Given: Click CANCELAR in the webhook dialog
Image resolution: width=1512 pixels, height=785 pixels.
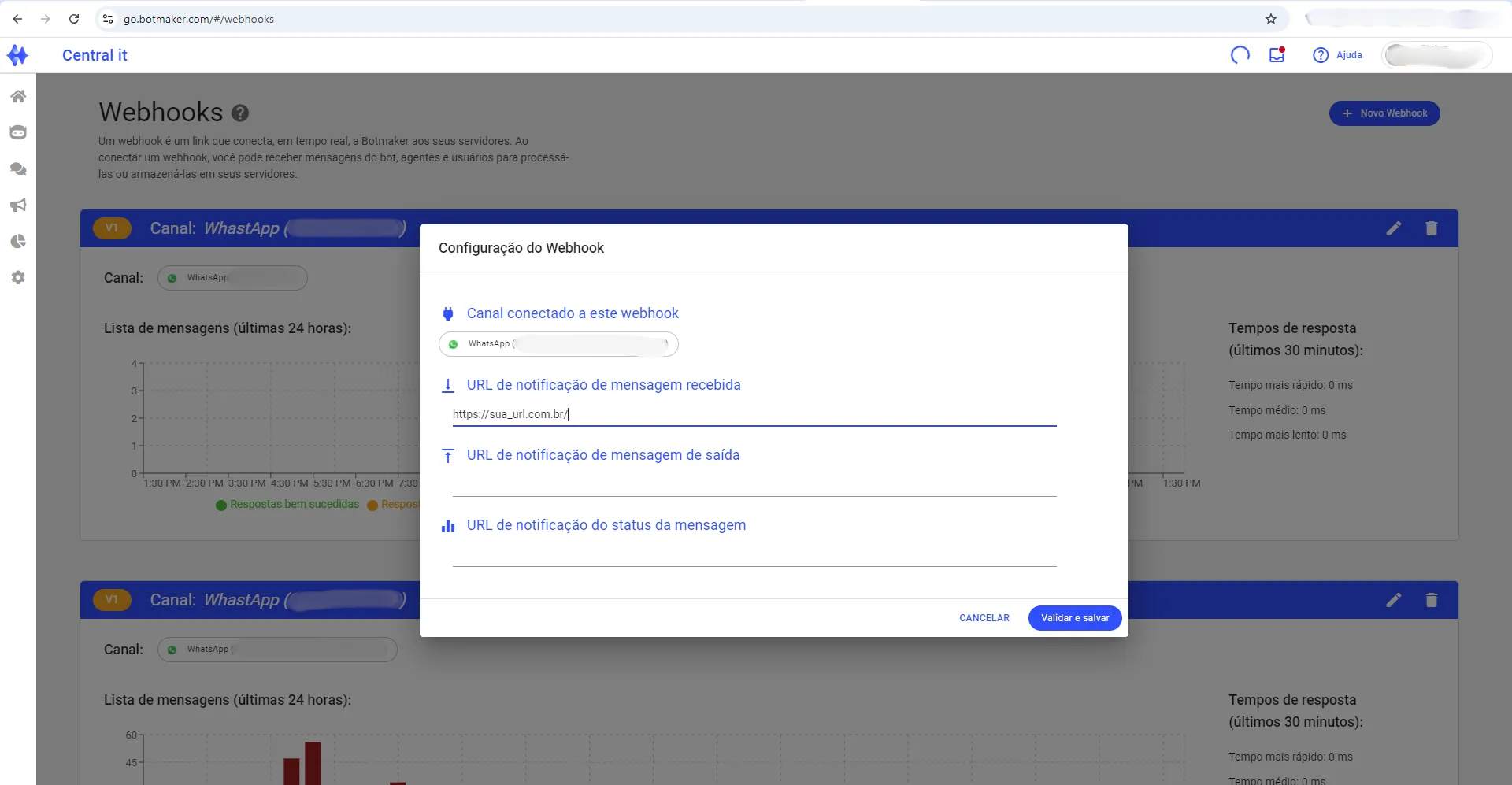Looking at the screenshot, I should point(984,618).
